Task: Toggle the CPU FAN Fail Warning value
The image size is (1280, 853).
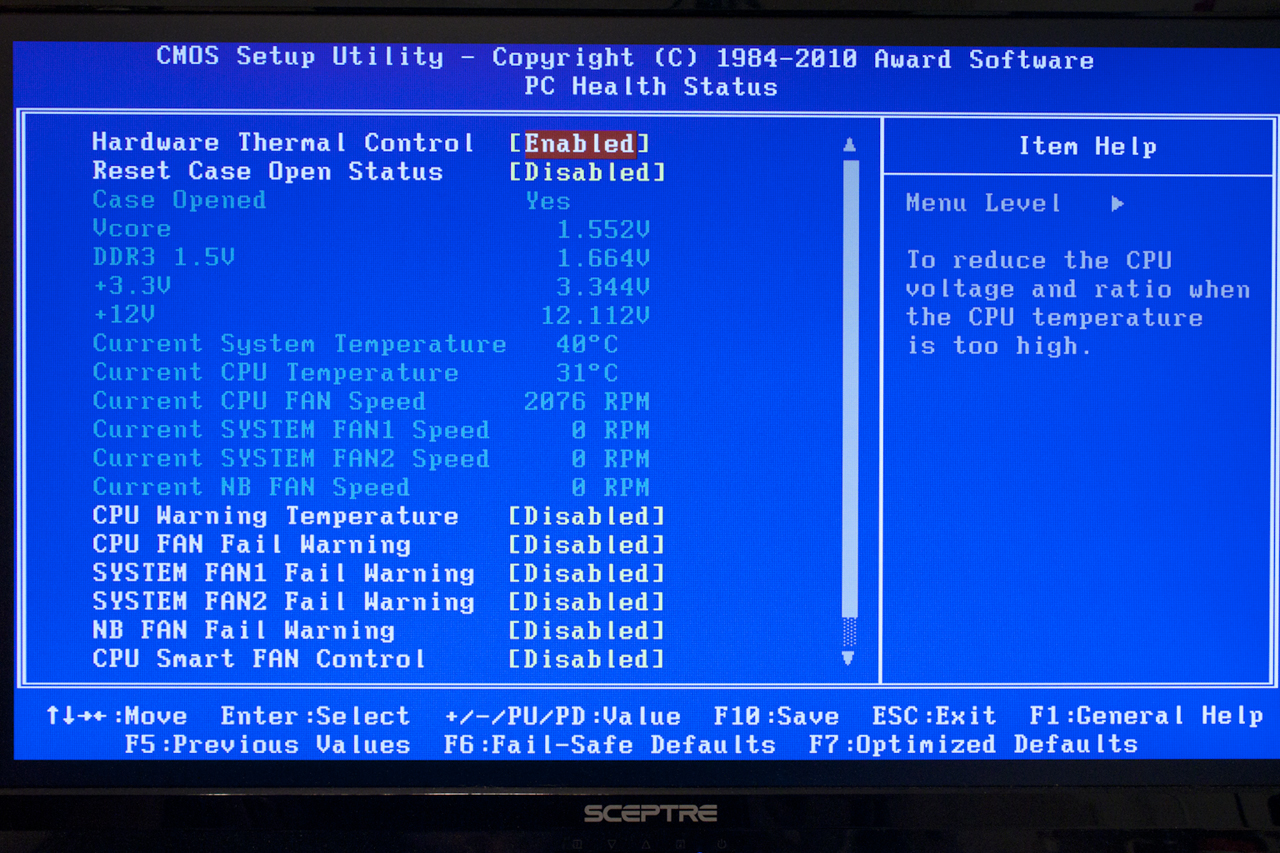Action: (587, 545)
